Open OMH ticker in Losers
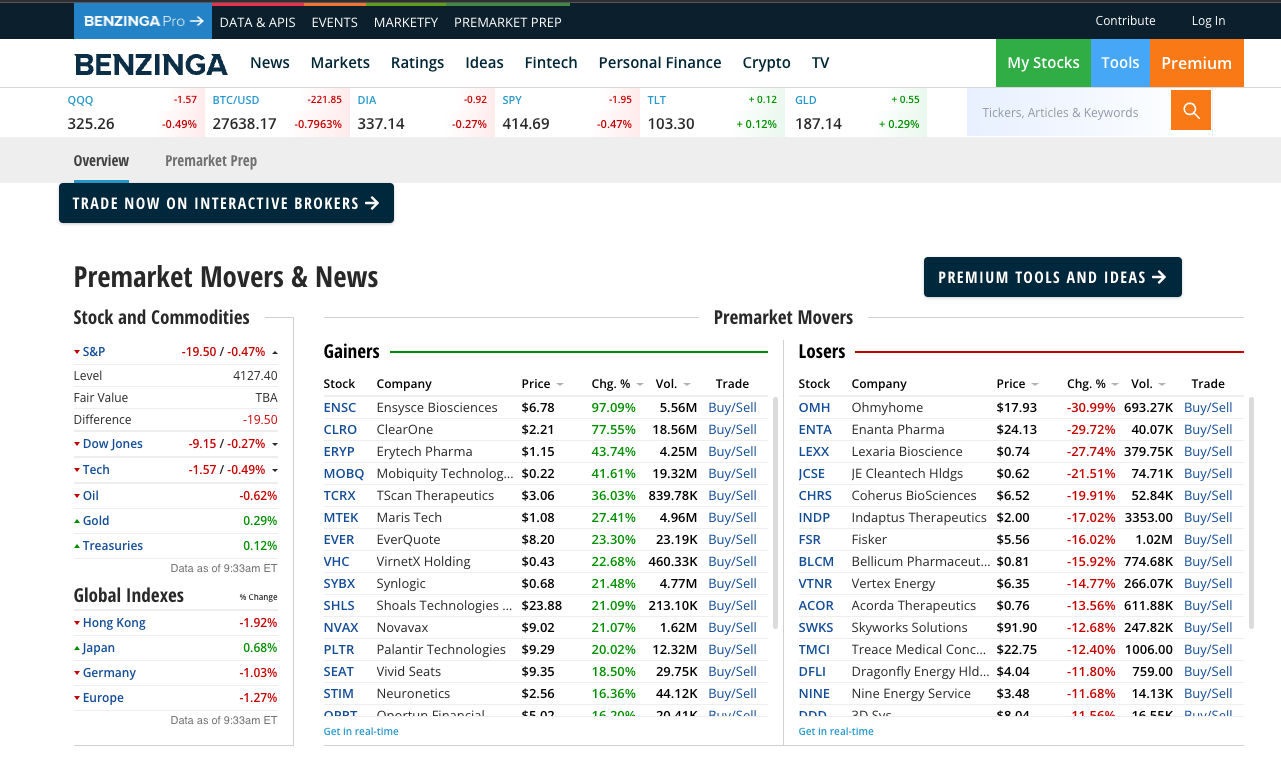This screenshot has height=758, width=1281. click(x=814, y=408)
